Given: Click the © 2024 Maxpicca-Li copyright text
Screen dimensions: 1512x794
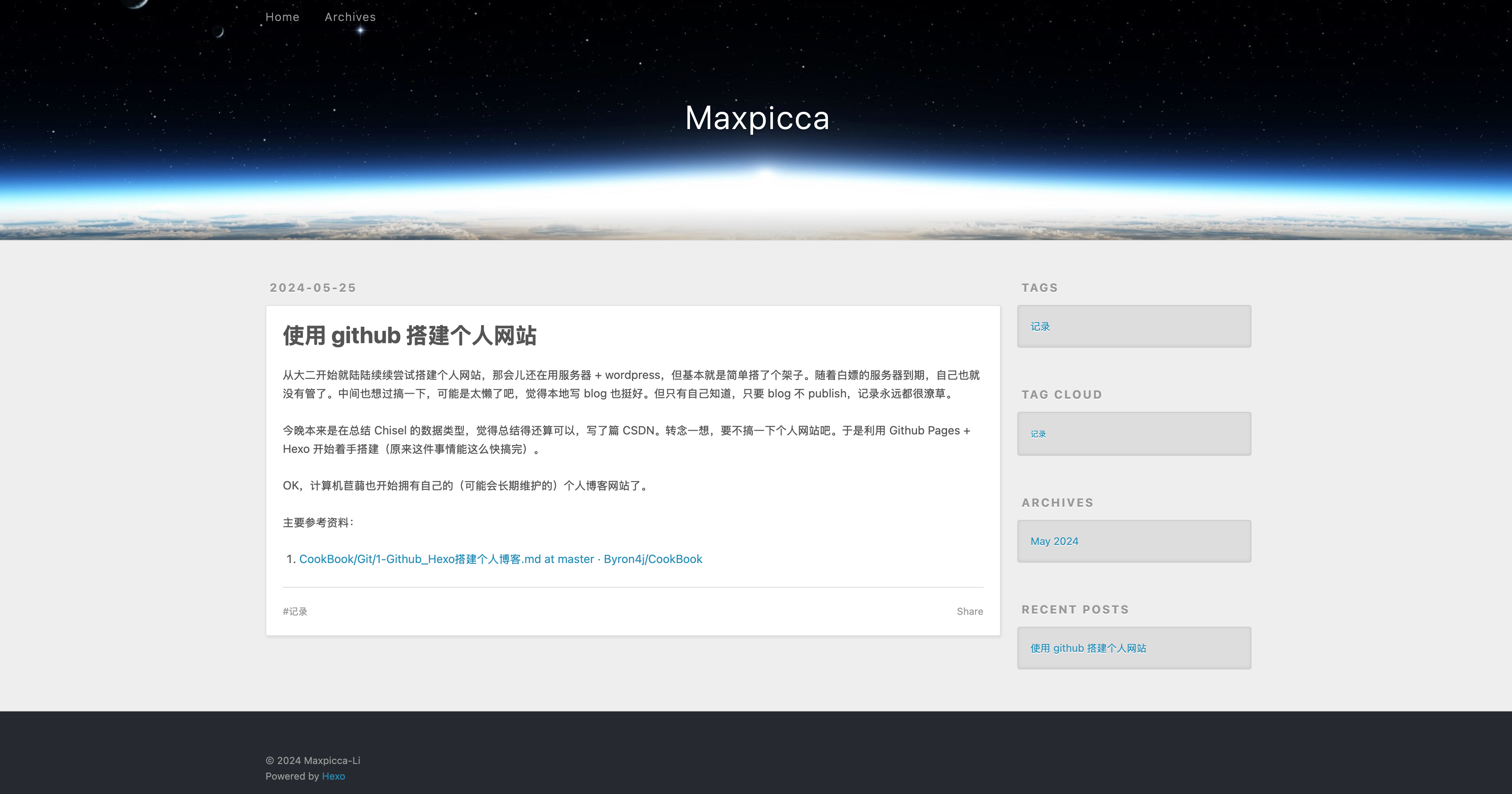Looking at the screenshot, I should tap(313, 761).
